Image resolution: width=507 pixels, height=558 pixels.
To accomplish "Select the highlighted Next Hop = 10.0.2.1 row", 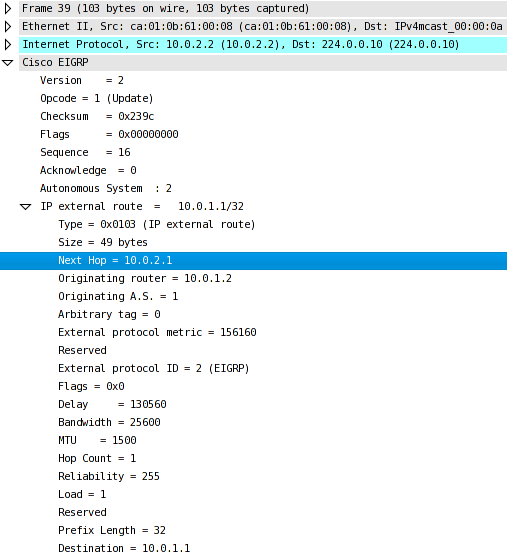I will pyautogui.click(x=253, y=260).
